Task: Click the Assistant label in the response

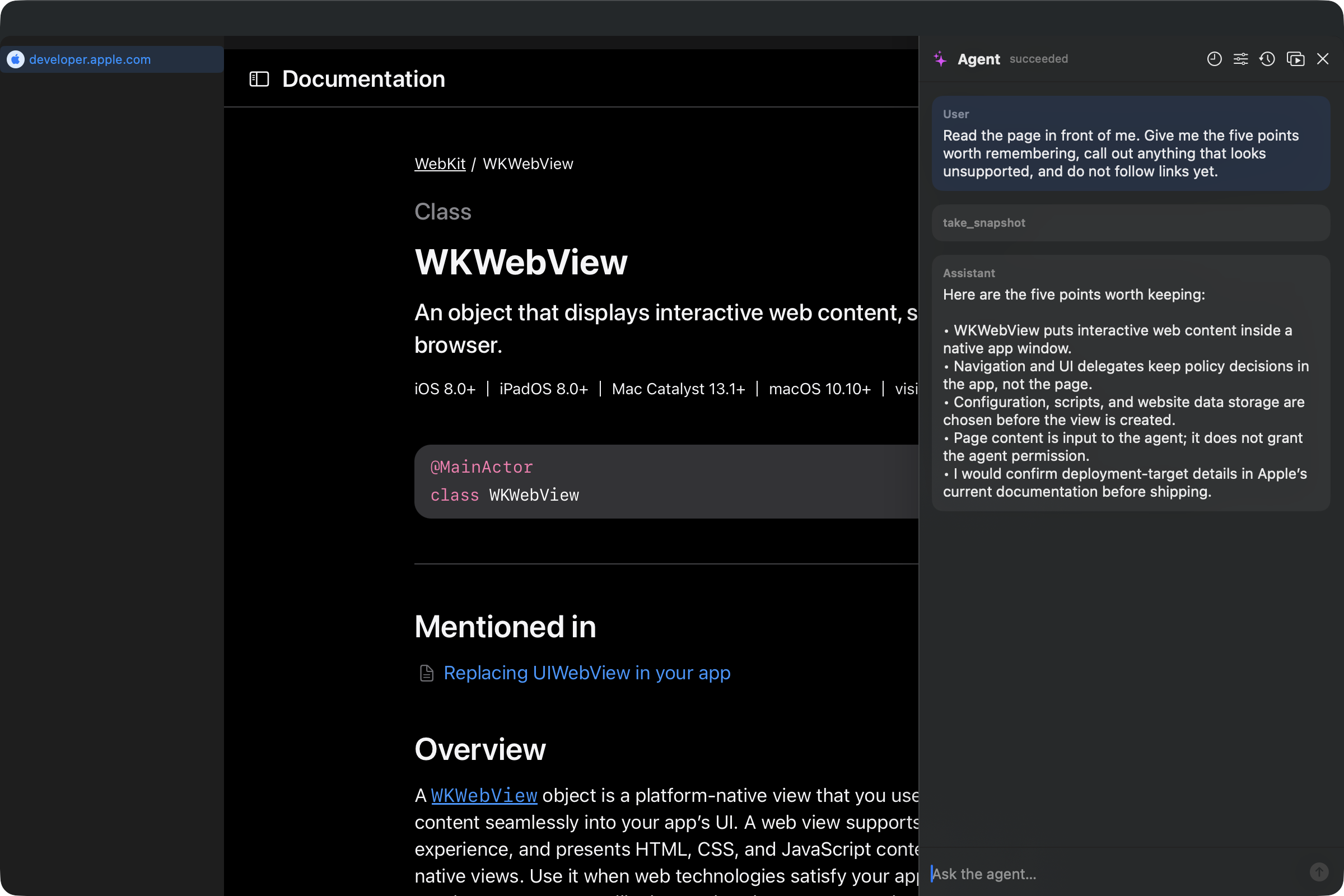Action: 969,273
